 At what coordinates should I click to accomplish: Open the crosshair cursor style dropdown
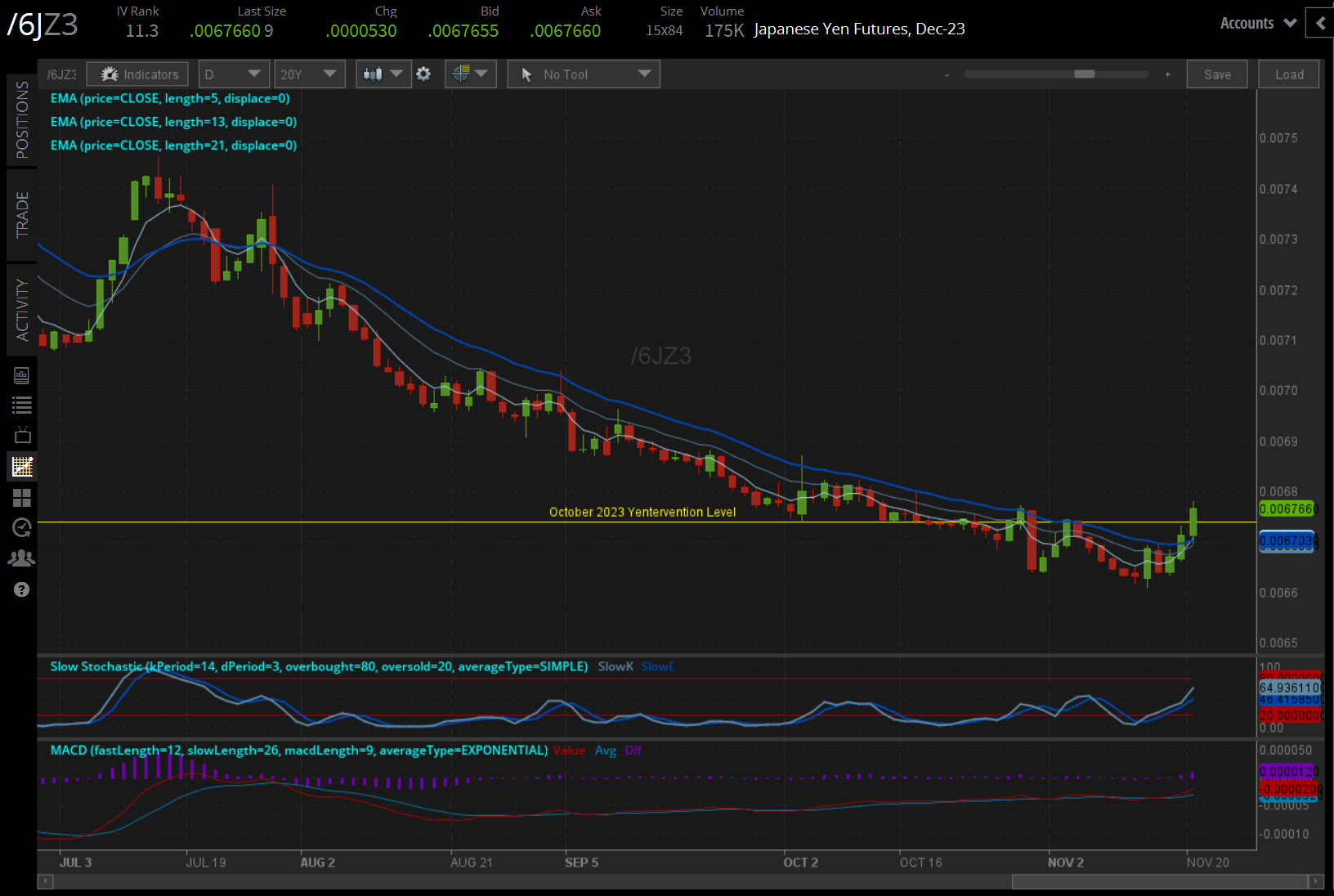point(470,74)
